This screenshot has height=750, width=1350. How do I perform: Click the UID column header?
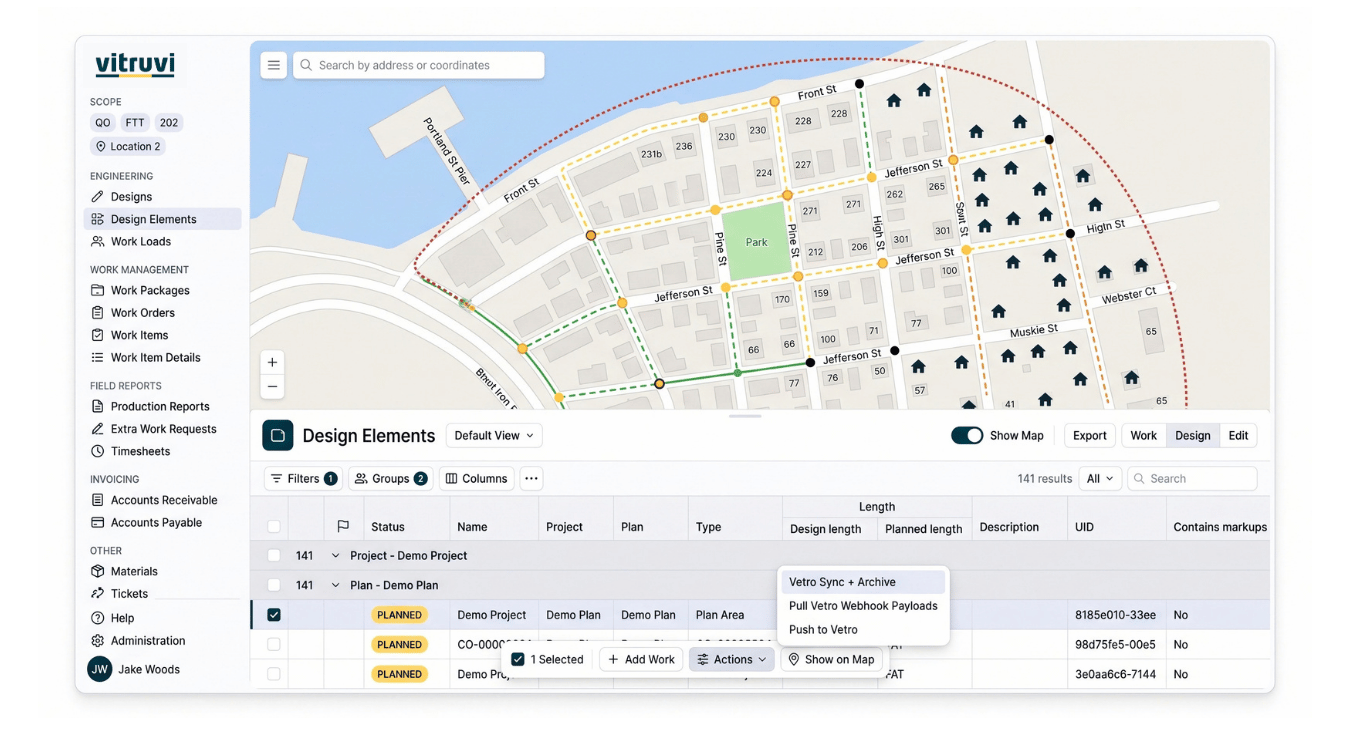coord(1084,527)
